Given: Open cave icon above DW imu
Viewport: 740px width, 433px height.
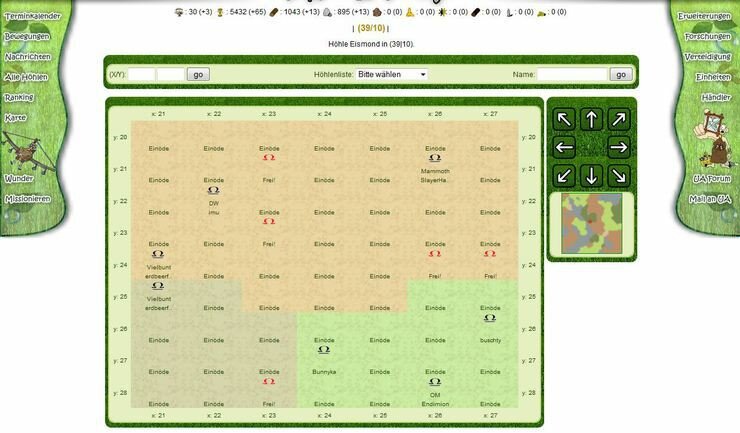Looking at the screenshot, I should pyautogui.click(x=214, y=190).
